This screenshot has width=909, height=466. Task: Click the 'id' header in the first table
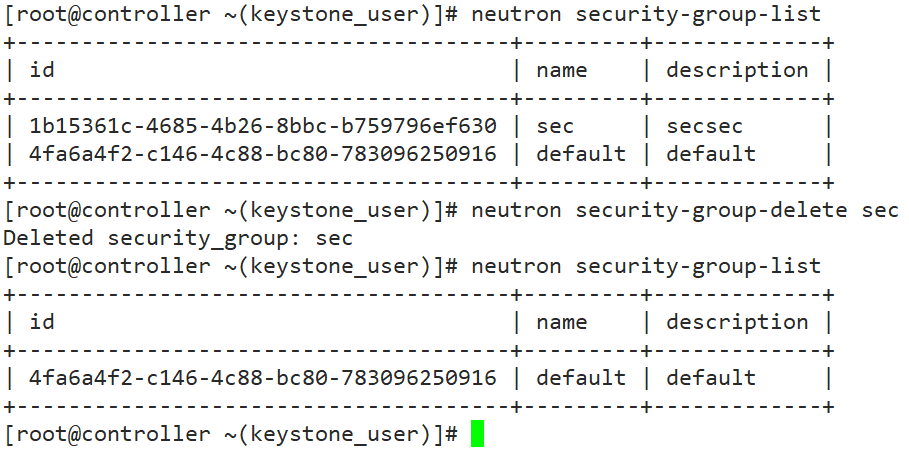(x=42, y=70)
